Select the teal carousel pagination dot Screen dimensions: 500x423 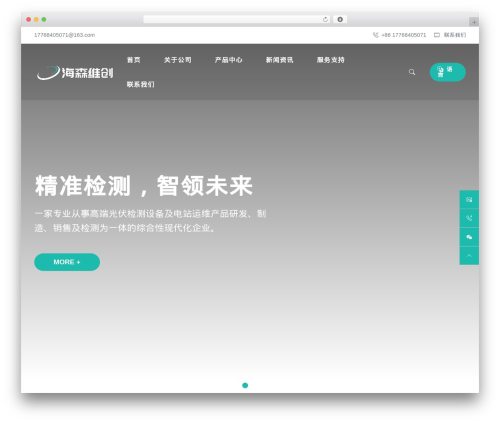(245, 385)
